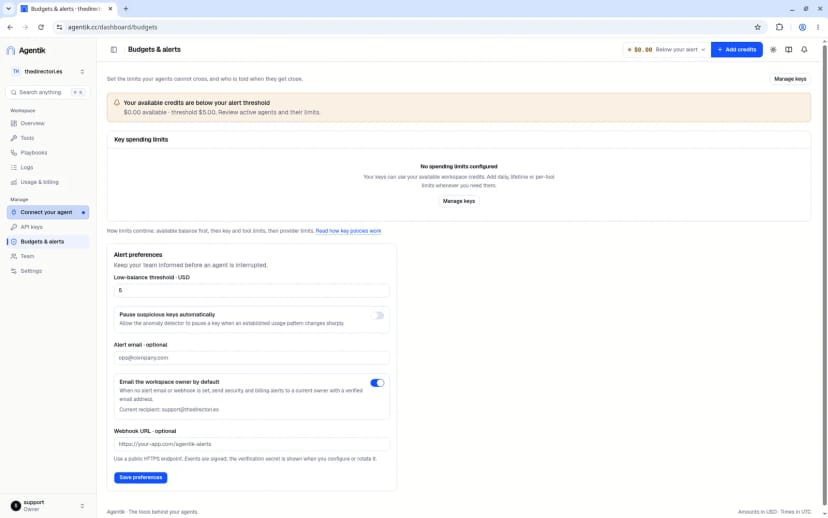Image resolution: width=828 pixels, height=518 pixels.
Task: Click the page vertical scrollbar
Action: tap(824, 275)
